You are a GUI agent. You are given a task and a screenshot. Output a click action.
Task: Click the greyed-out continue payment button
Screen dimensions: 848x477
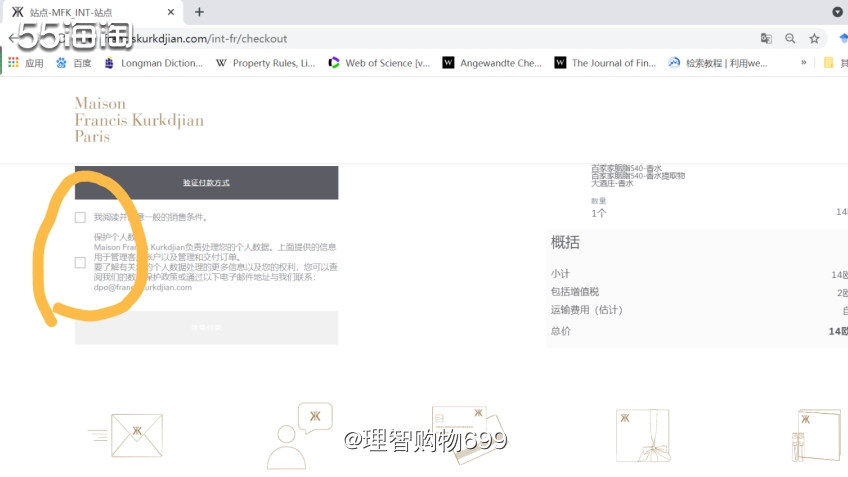(x=207, y=328)
